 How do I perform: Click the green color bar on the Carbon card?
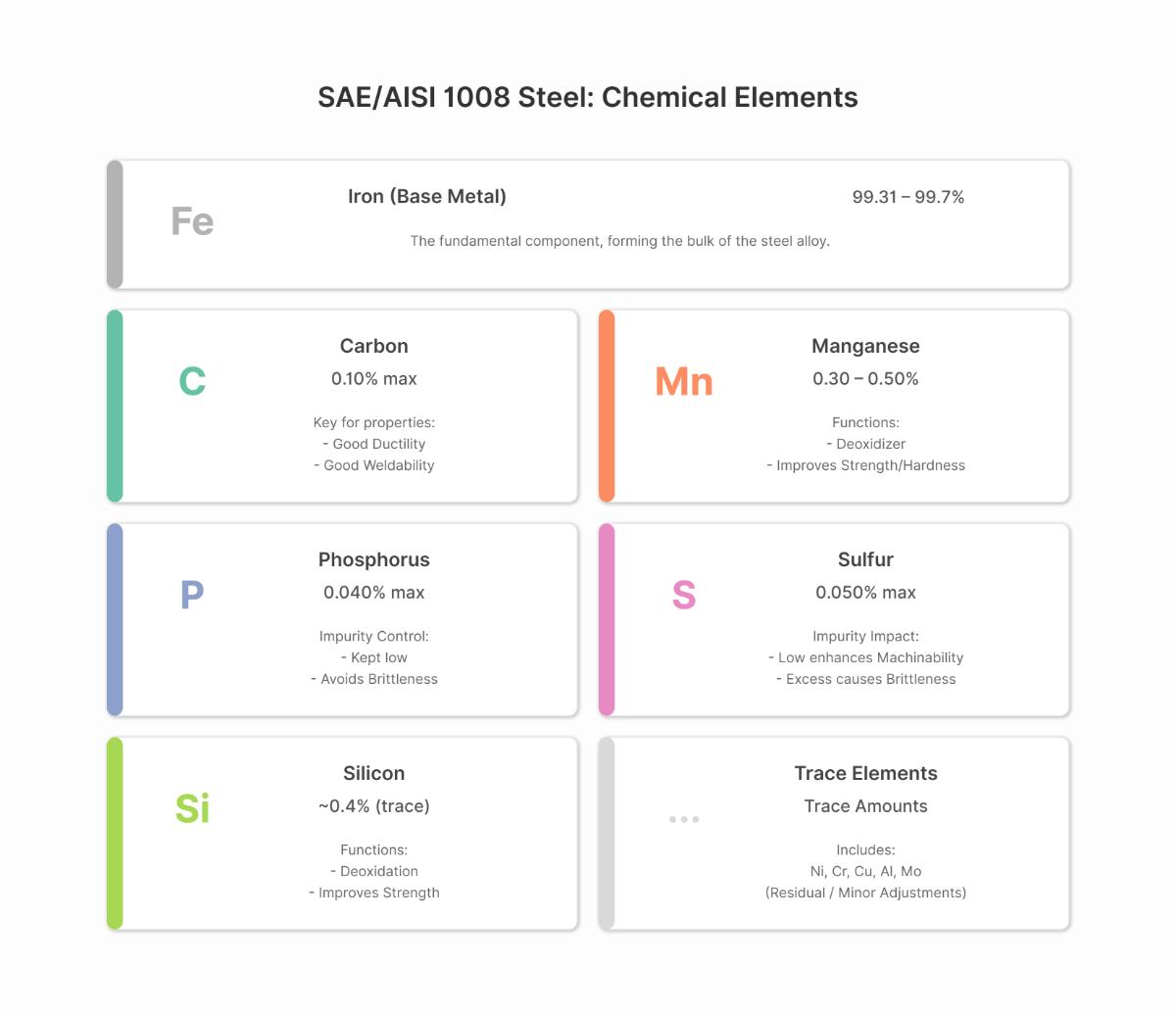[115, 406]
